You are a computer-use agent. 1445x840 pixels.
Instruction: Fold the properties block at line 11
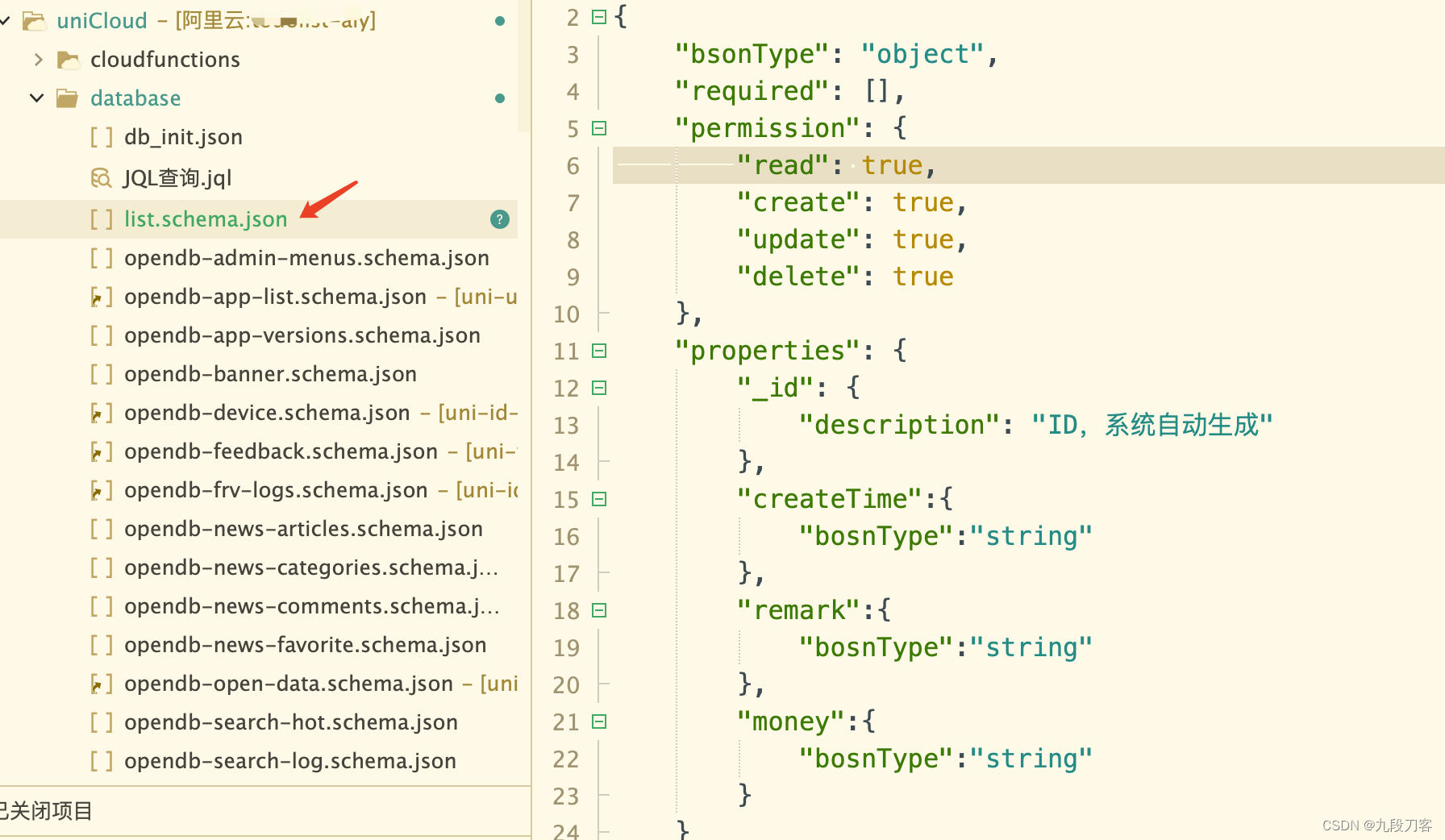click(x=599, y=351)
